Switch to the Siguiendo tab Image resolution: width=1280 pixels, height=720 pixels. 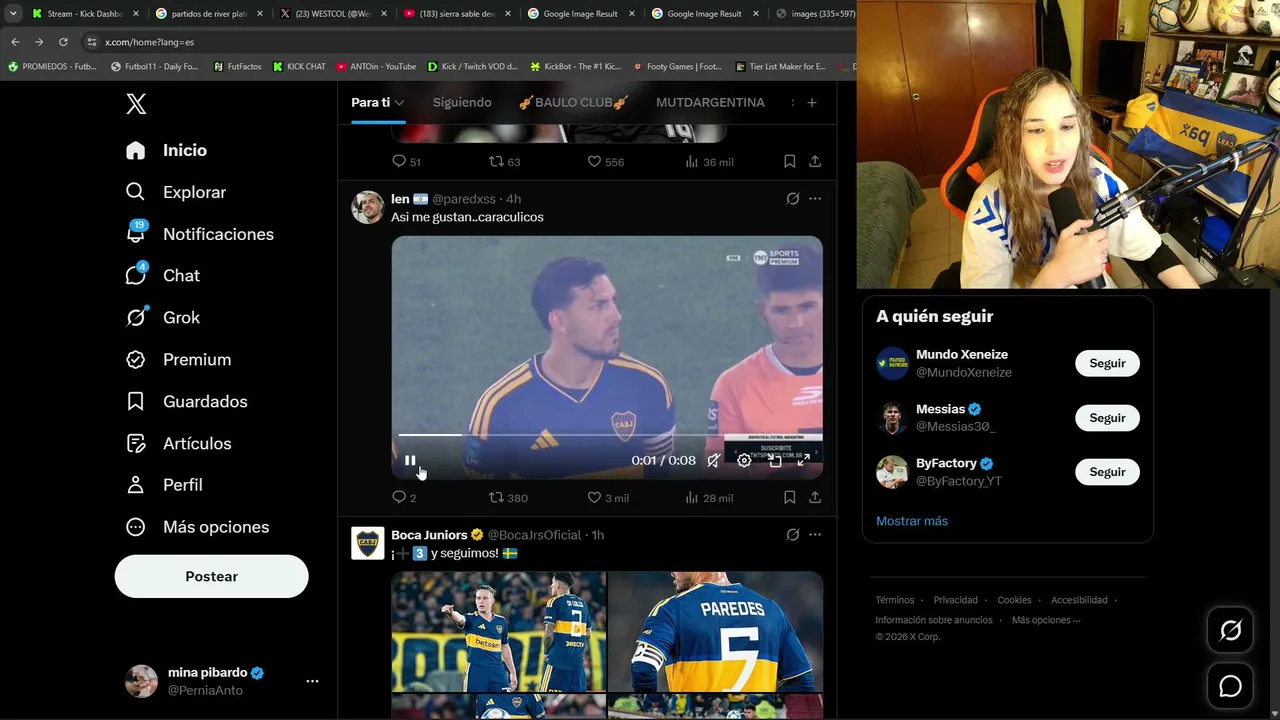click(x=462, y=102)
